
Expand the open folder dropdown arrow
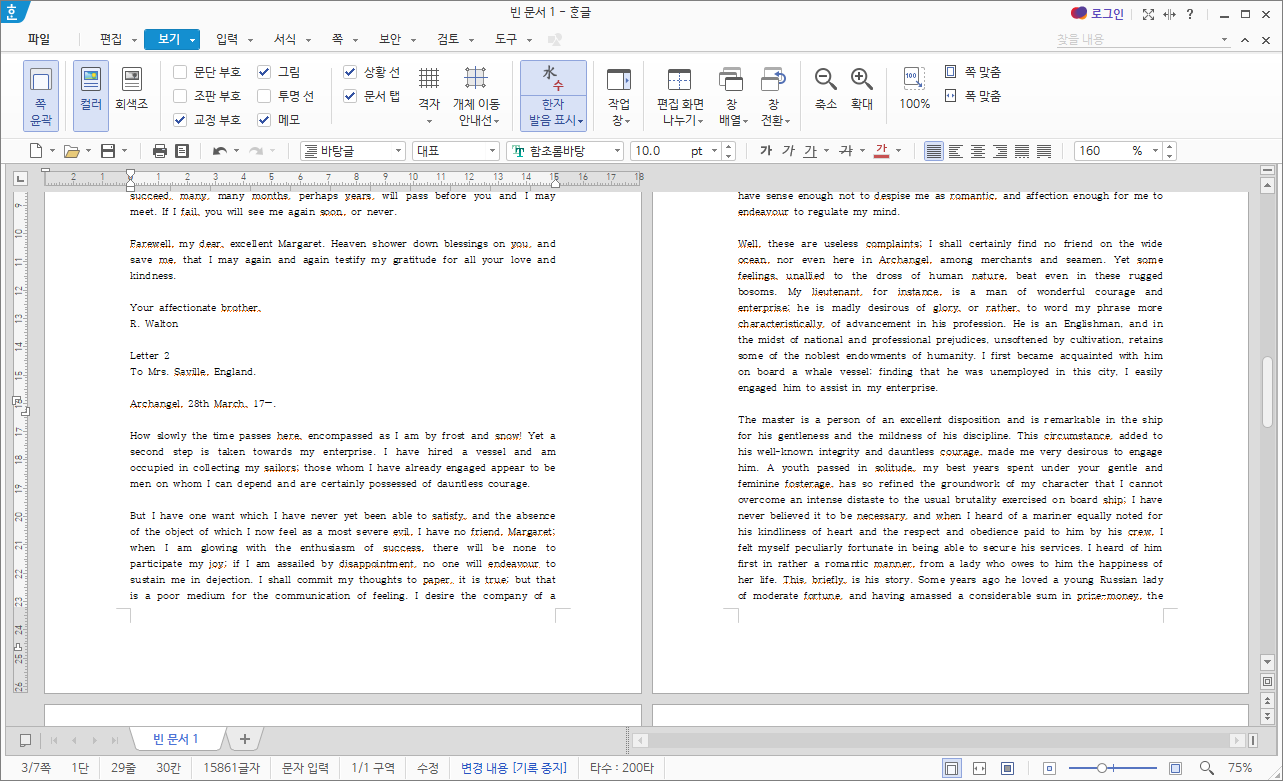point(88,151)
